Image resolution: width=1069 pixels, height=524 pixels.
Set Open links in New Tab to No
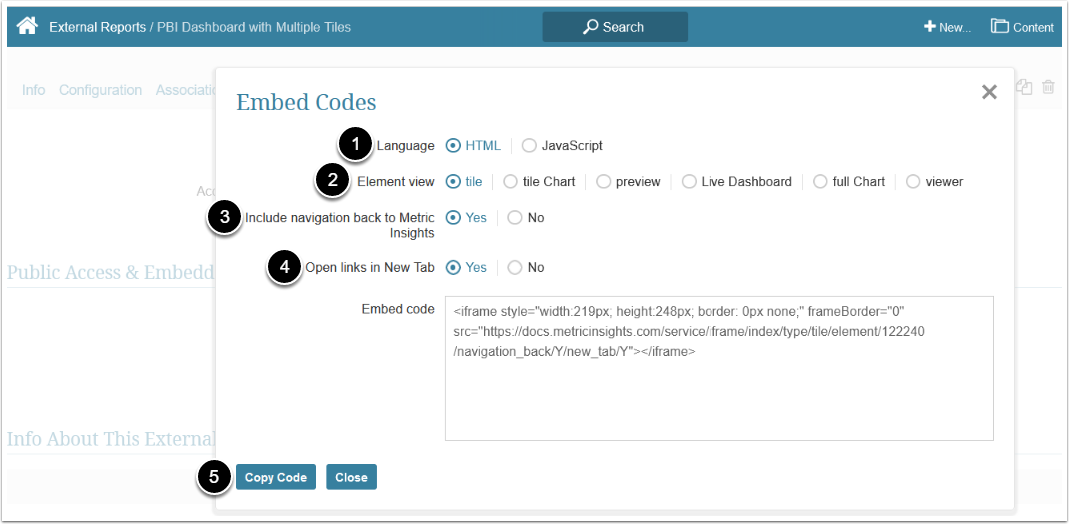tap(515, 267)
